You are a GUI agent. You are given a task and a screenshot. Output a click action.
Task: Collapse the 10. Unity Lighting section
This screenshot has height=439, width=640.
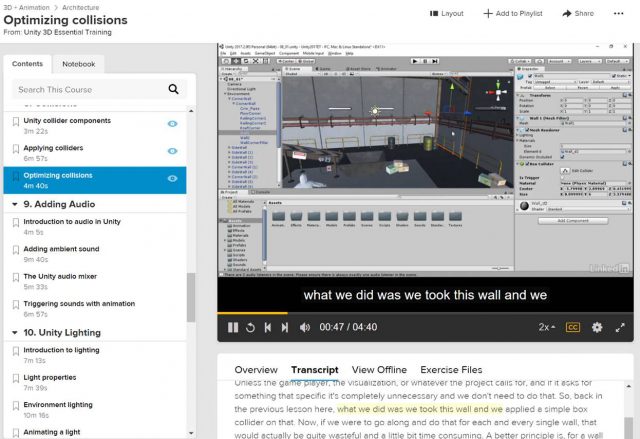15,333
